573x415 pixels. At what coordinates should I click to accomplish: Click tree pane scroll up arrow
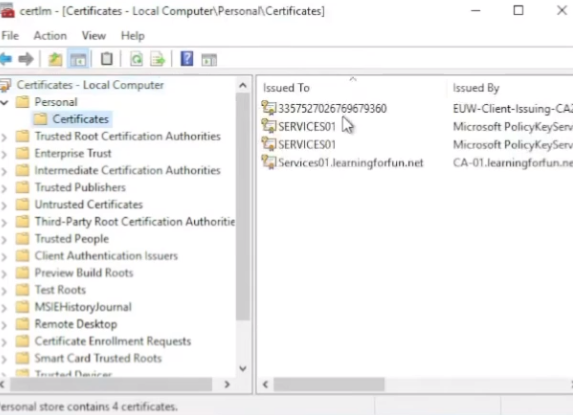243,85
